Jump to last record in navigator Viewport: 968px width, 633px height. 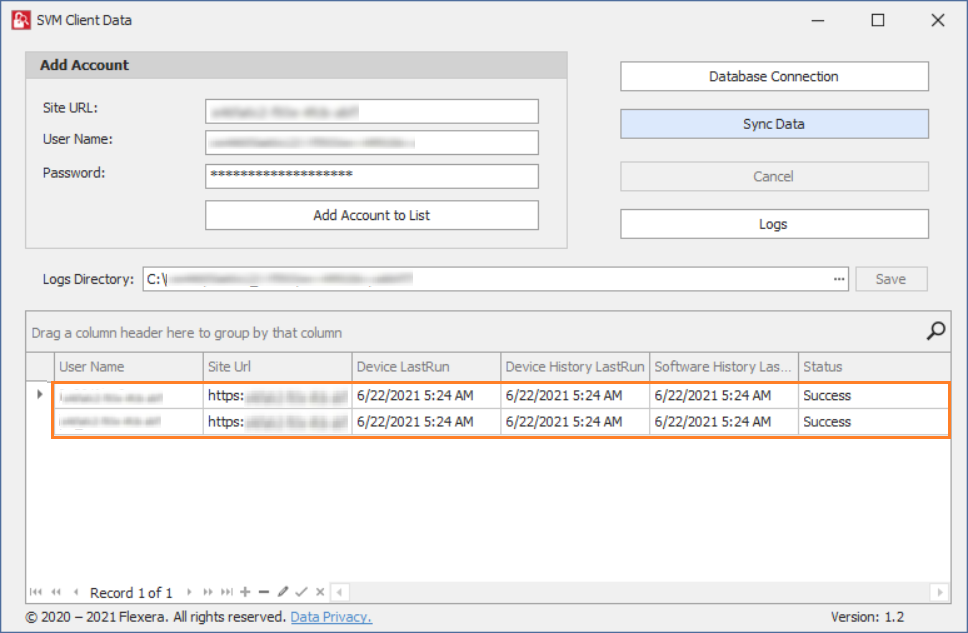click(x=227, y=593)
